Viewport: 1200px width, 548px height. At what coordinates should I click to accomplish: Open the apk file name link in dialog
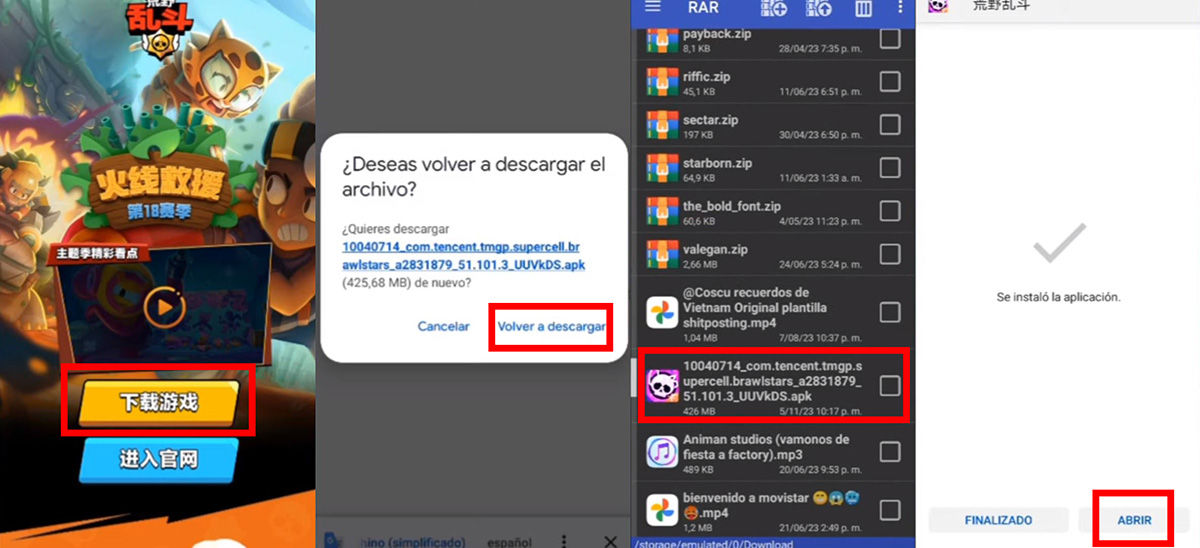463,255
